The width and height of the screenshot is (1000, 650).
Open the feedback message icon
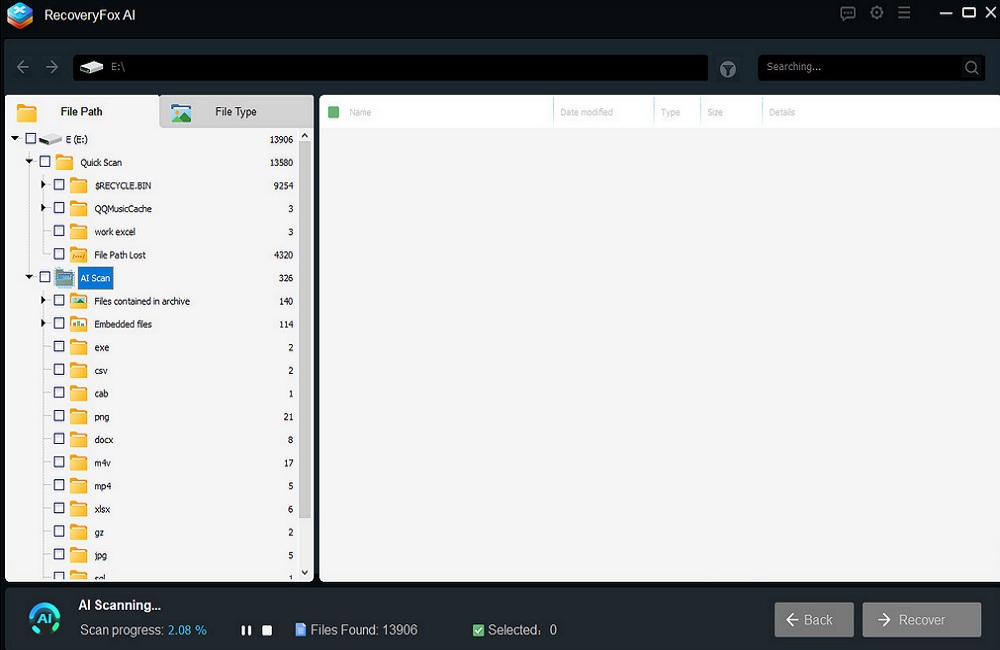pos(848,13)
